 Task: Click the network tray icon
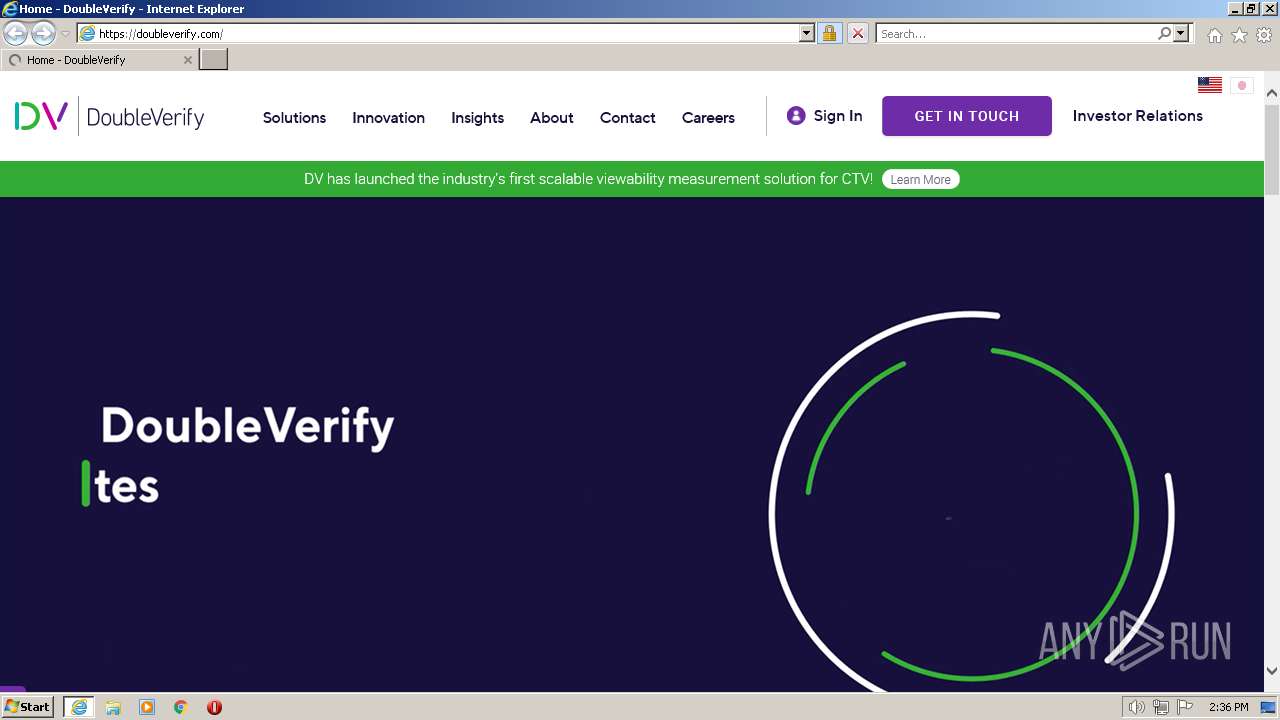pyautogui.click(x=1161, y=707)
